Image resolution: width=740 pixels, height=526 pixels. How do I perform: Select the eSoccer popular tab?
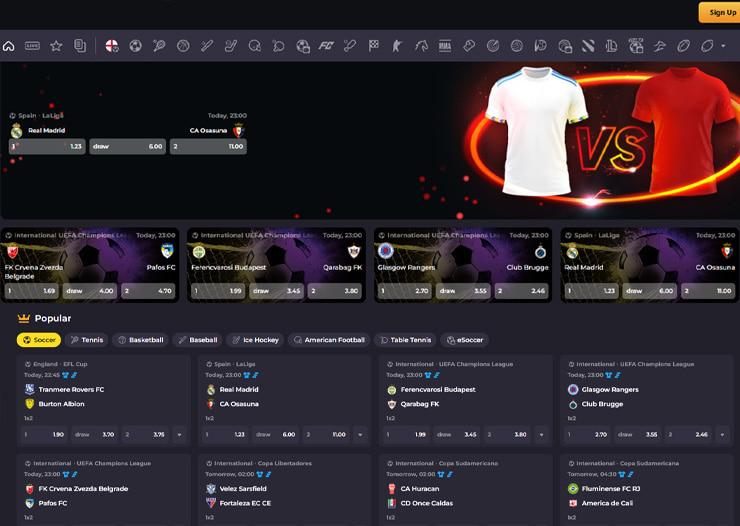tap(465, 340)
